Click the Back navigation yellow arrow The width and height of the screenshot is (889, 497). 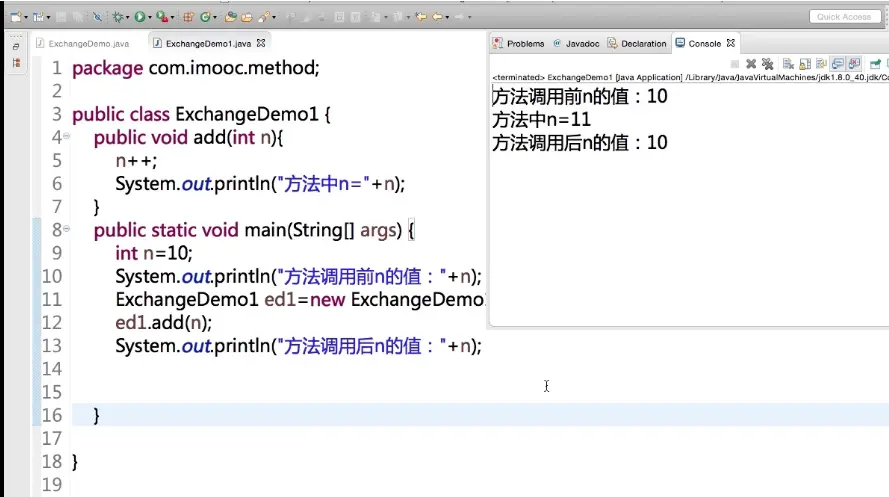click(437, 17)
